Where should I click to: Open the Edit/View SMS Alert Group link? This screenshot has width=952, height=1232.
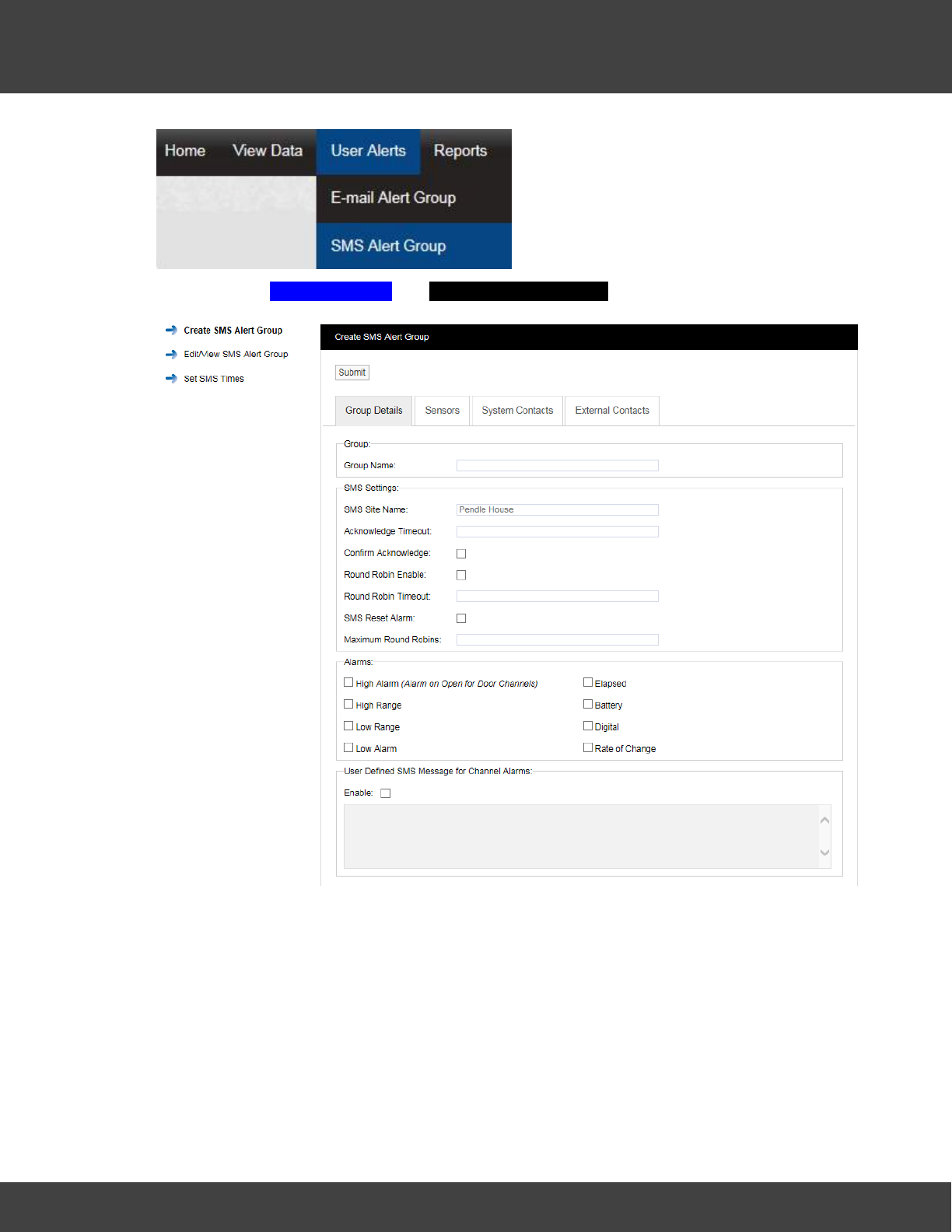pyautogui.click(x=236, y=354)
